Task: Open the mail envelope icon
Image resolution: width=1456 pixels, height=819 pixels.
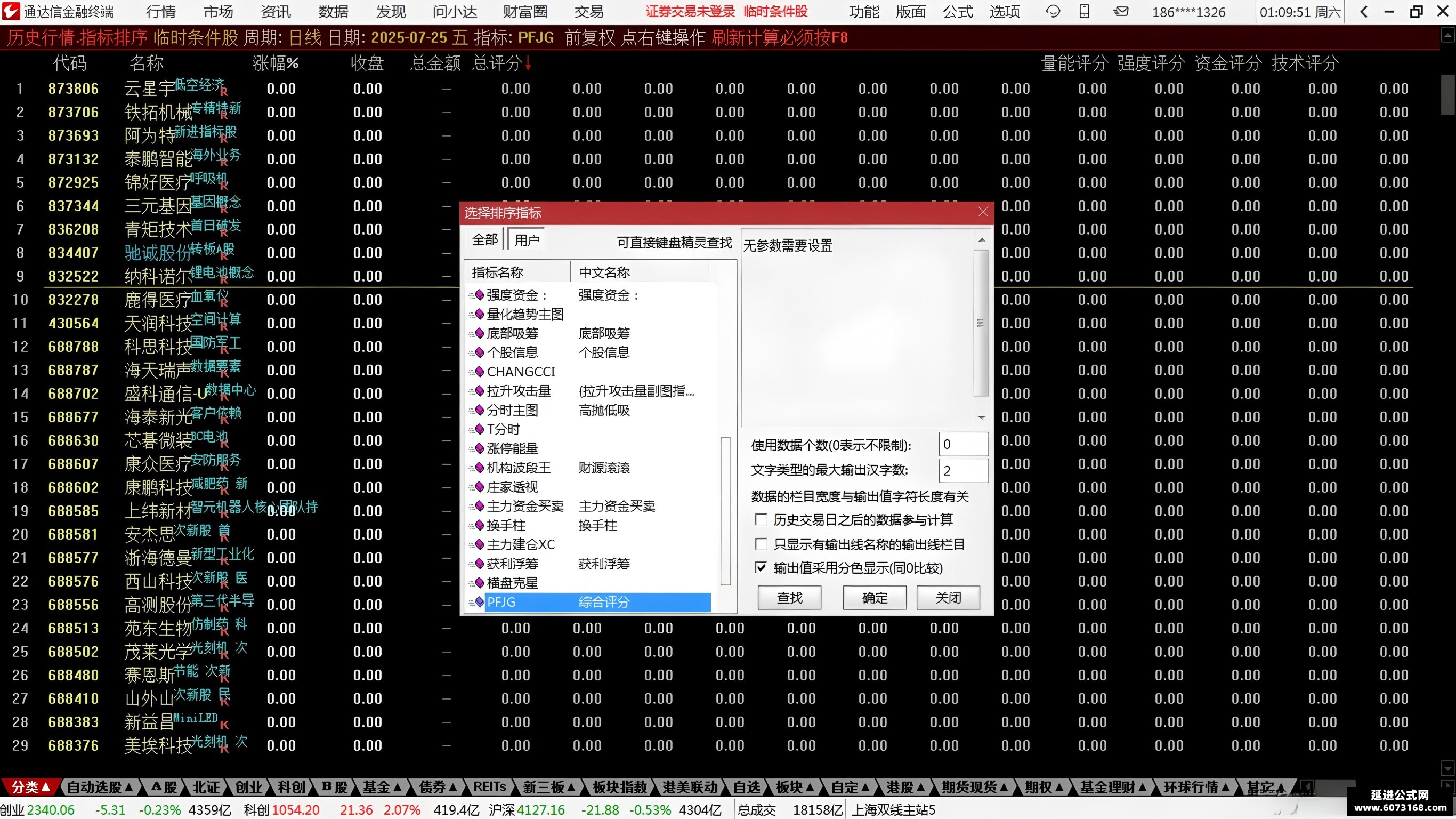Action: (1121, 11)
